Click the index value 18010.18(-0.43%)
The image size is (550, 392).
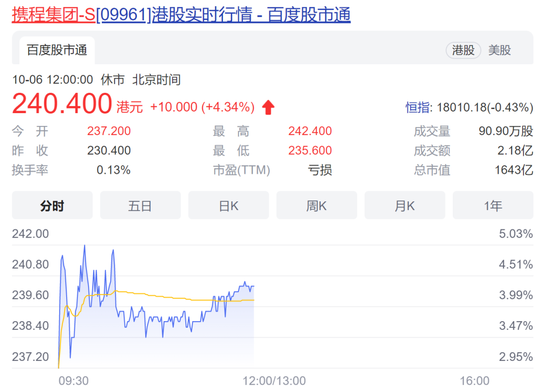click(x=485, y=107)
